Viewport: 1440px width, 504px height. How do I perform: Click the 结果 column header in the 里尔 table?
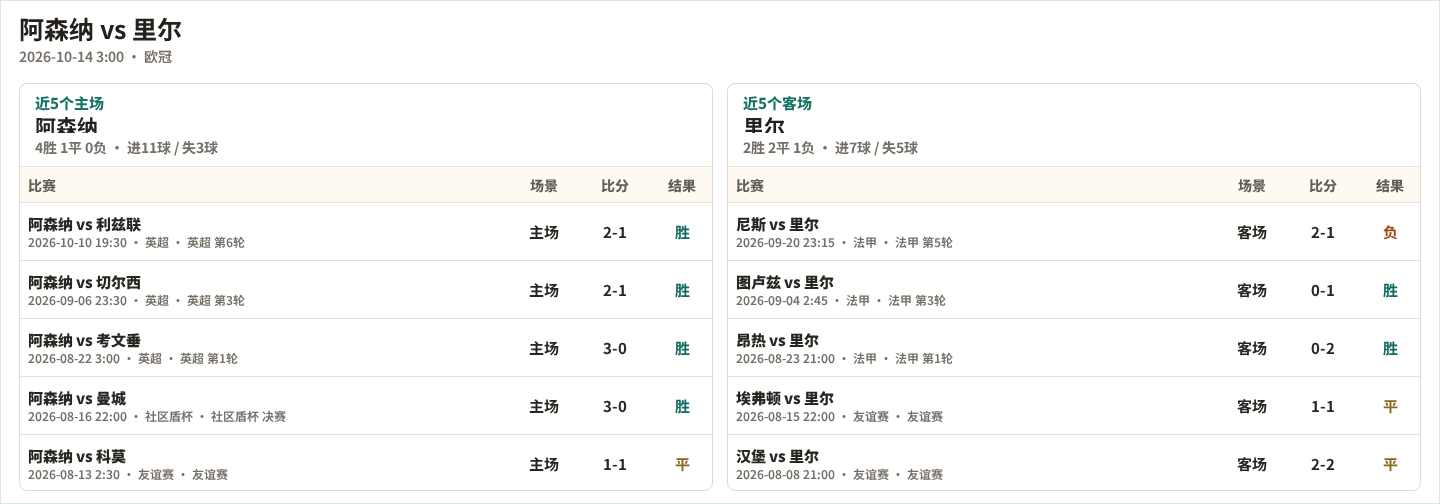1390,185
